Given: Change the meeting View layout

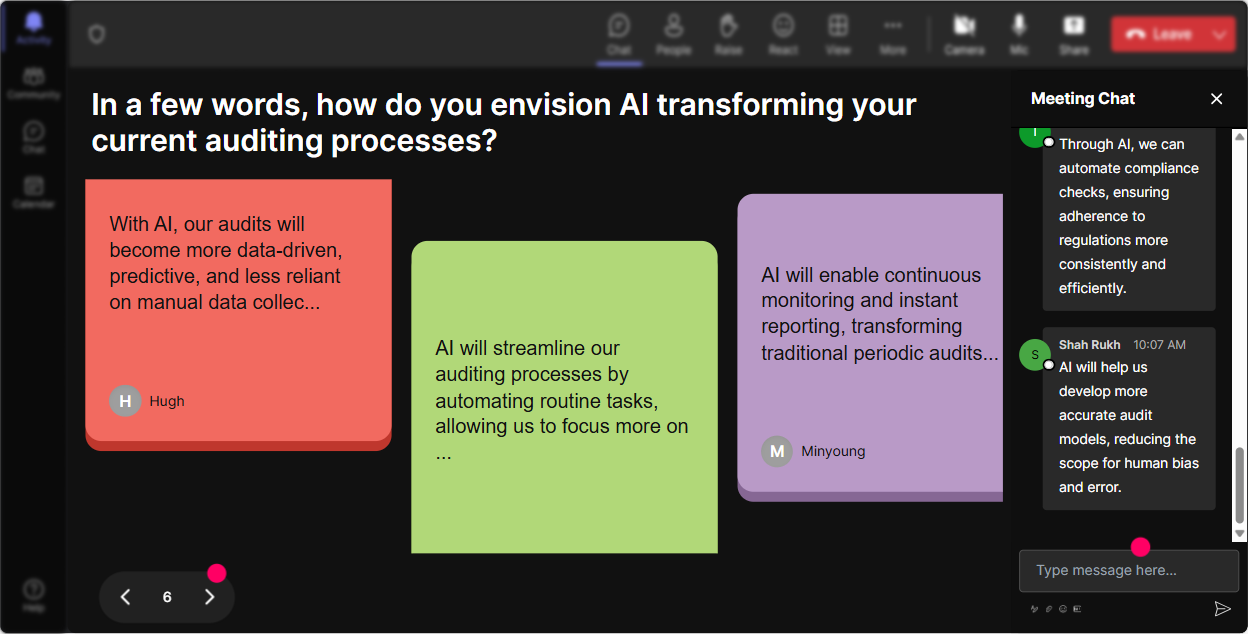Looking at the screenshot, I should point(838,34).
